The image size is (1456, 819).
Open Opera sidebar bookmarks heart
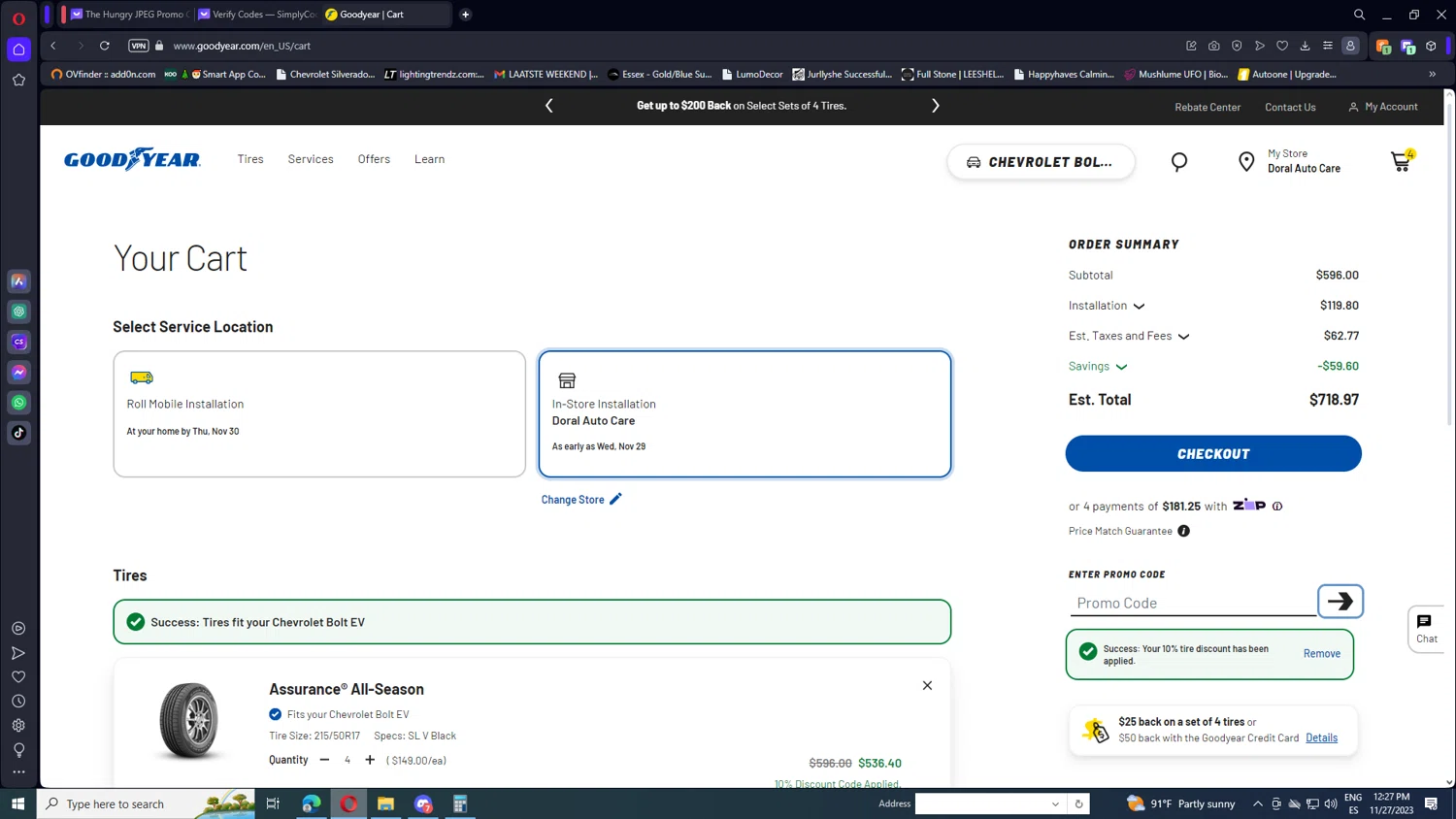(18, 676)
